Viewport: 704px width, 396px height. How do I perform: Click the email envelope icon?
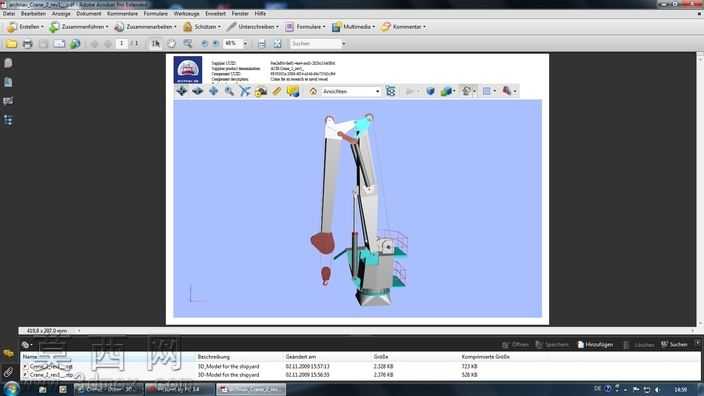click(x=59, y=44)
